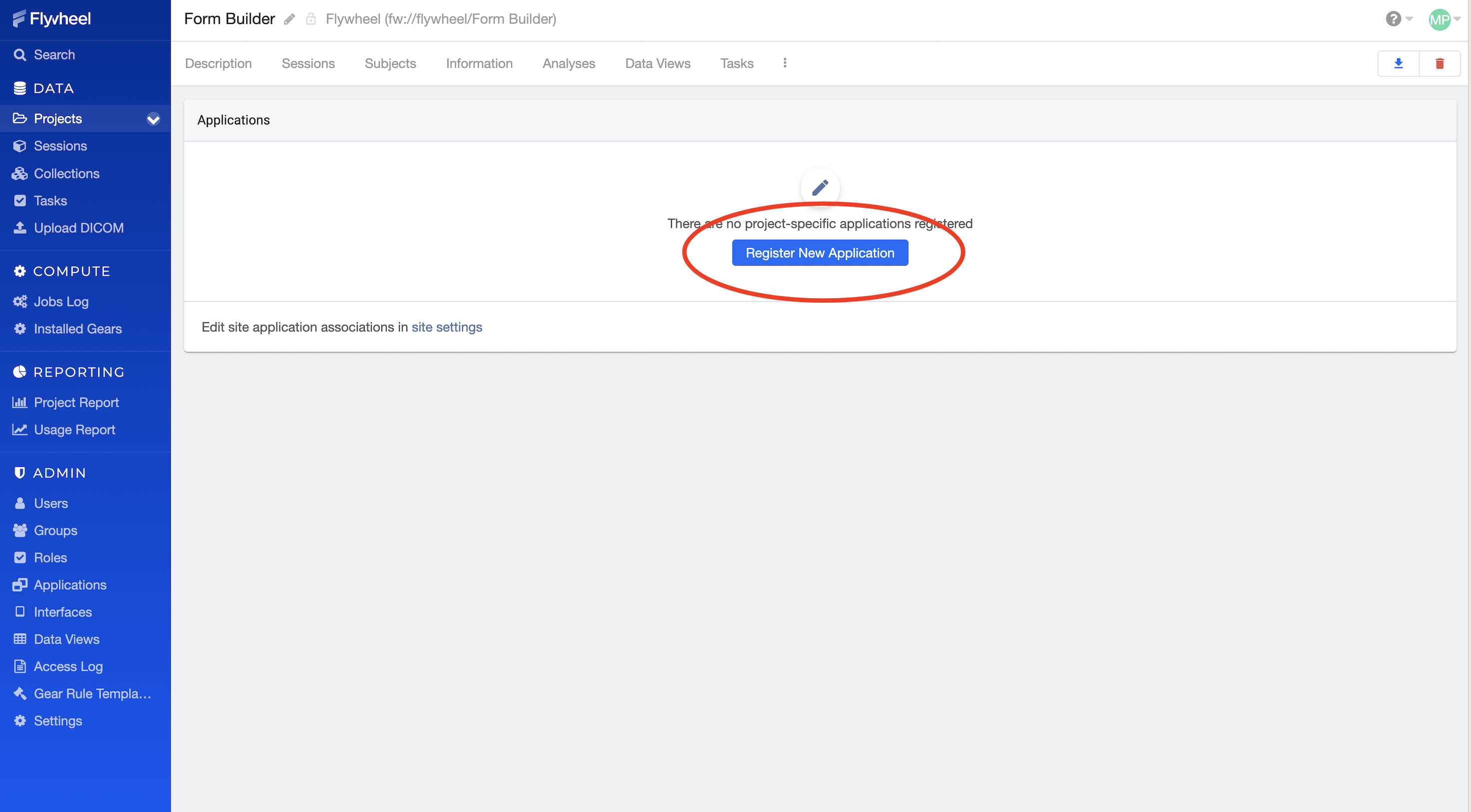Click the Projects folder icon

(20, 118)
